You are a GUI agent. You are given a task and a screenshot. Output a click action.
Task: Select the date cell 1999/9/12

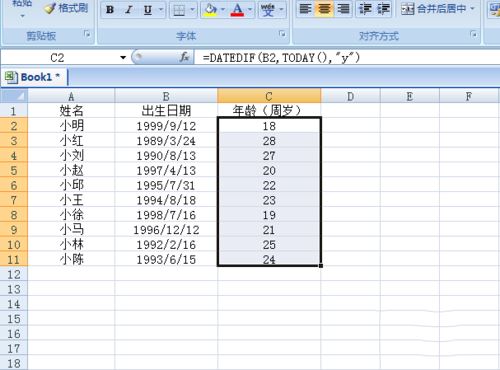point(166,126)
